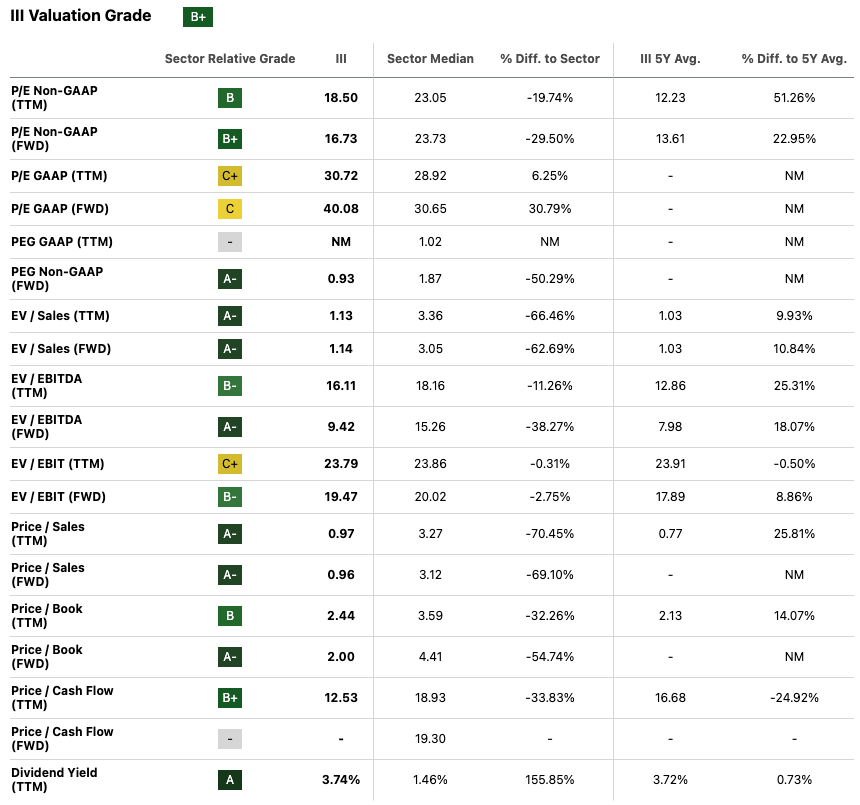Click the III 5Y Avg. column header

[670, 59]
